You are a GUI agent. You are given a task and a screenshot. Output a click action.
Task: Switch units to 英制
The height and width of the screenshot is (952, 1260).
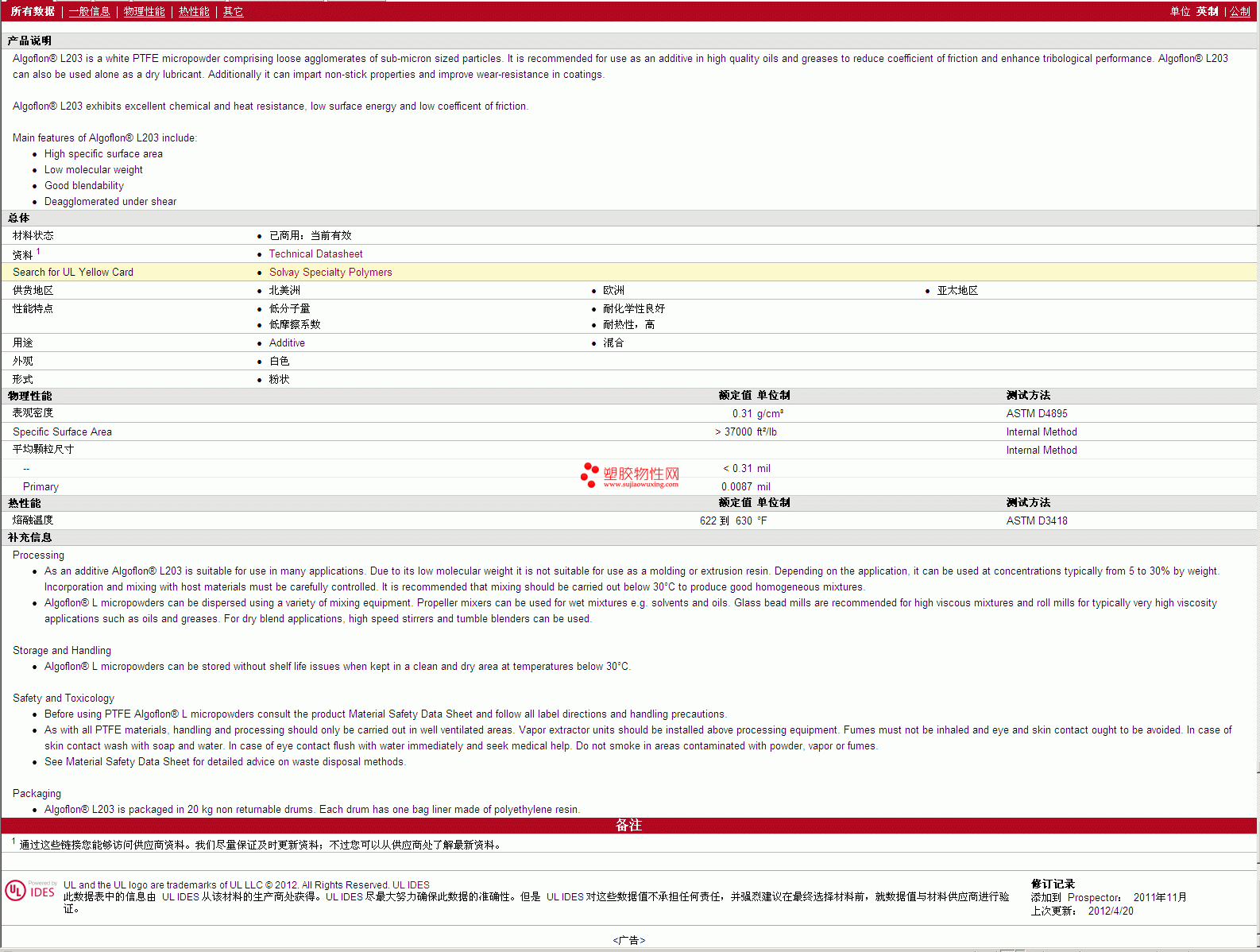point(1207,11)
